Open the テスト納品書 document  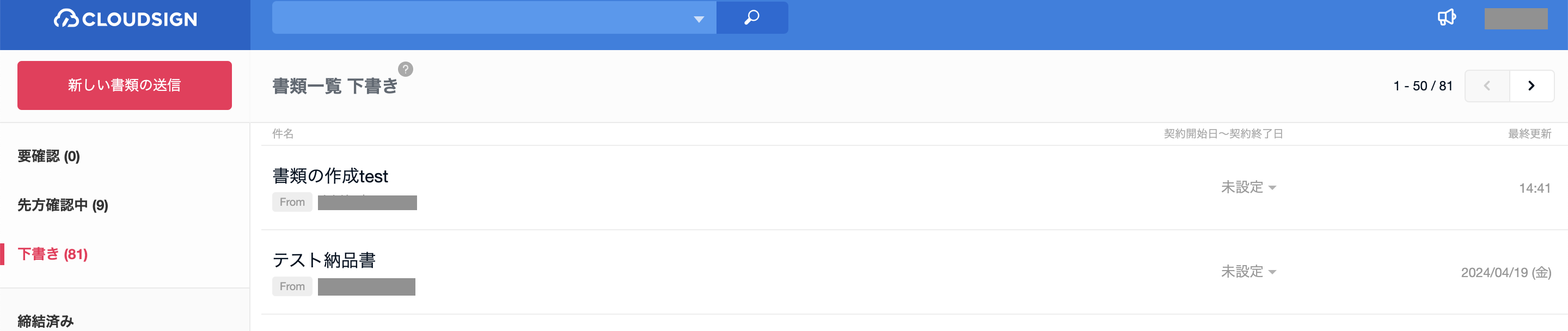click(324, 260)
